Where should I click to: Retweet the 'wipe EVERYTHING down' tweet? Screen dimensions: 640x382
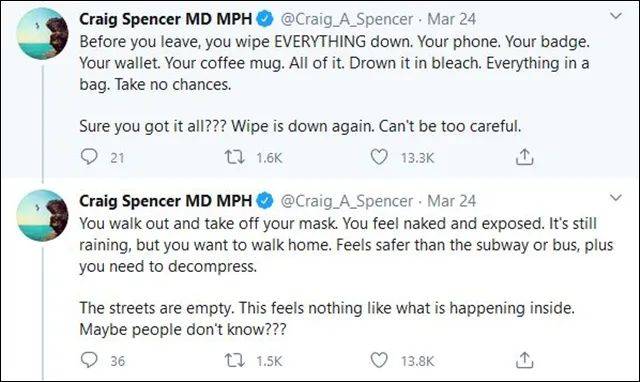[235, 157]
